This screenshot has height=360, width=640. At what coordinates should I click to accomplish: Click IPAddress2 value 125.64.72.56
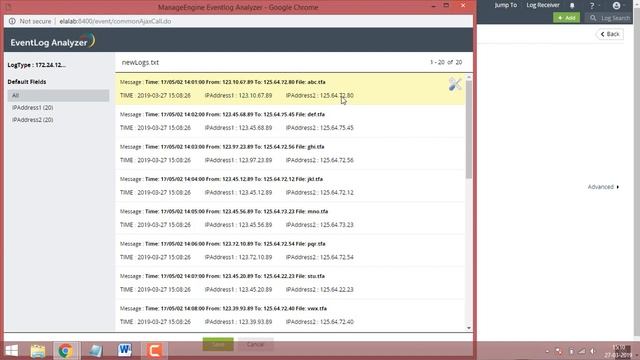[337, 160]
